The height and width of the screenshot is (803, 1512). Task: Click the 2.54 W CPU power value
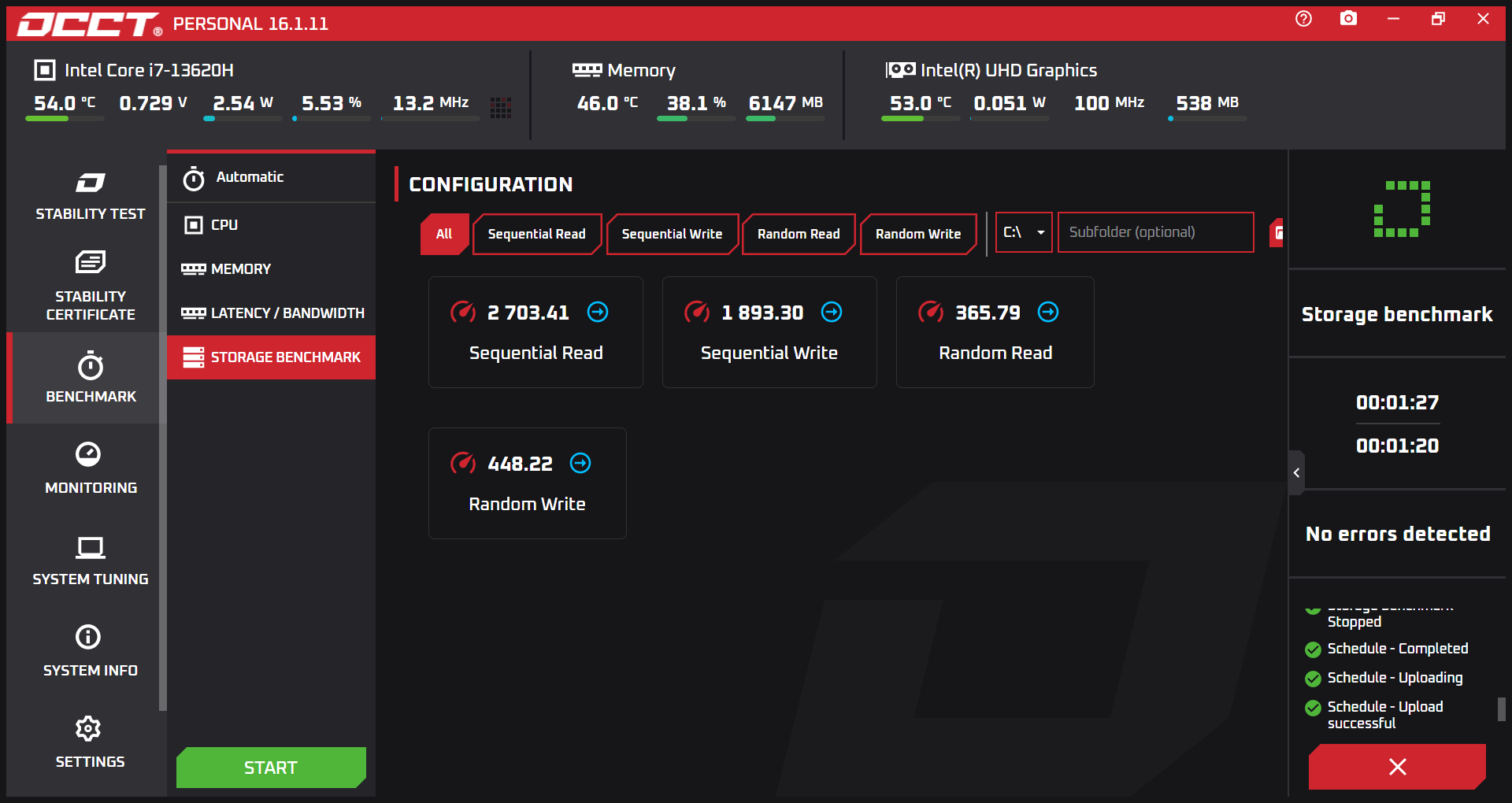pos(243,103)
